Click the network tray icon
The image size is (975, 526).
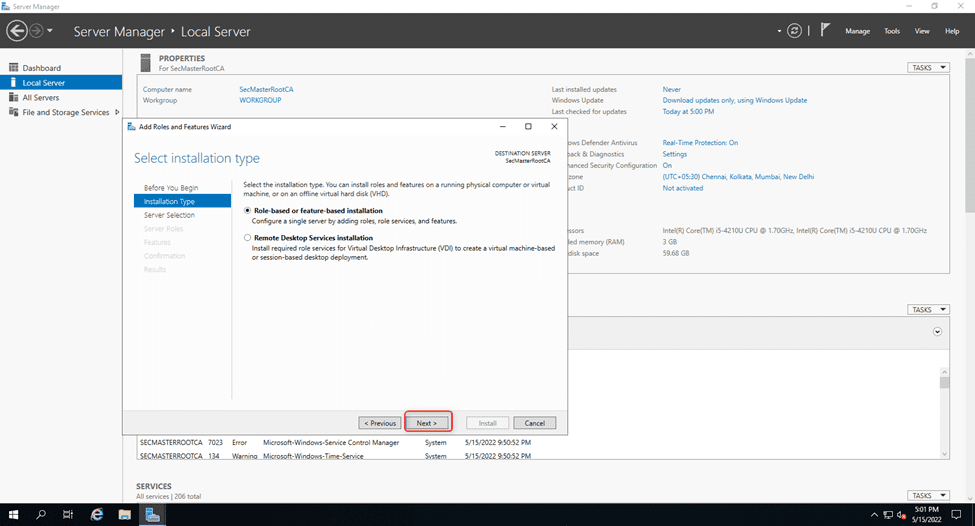point(888,515)
